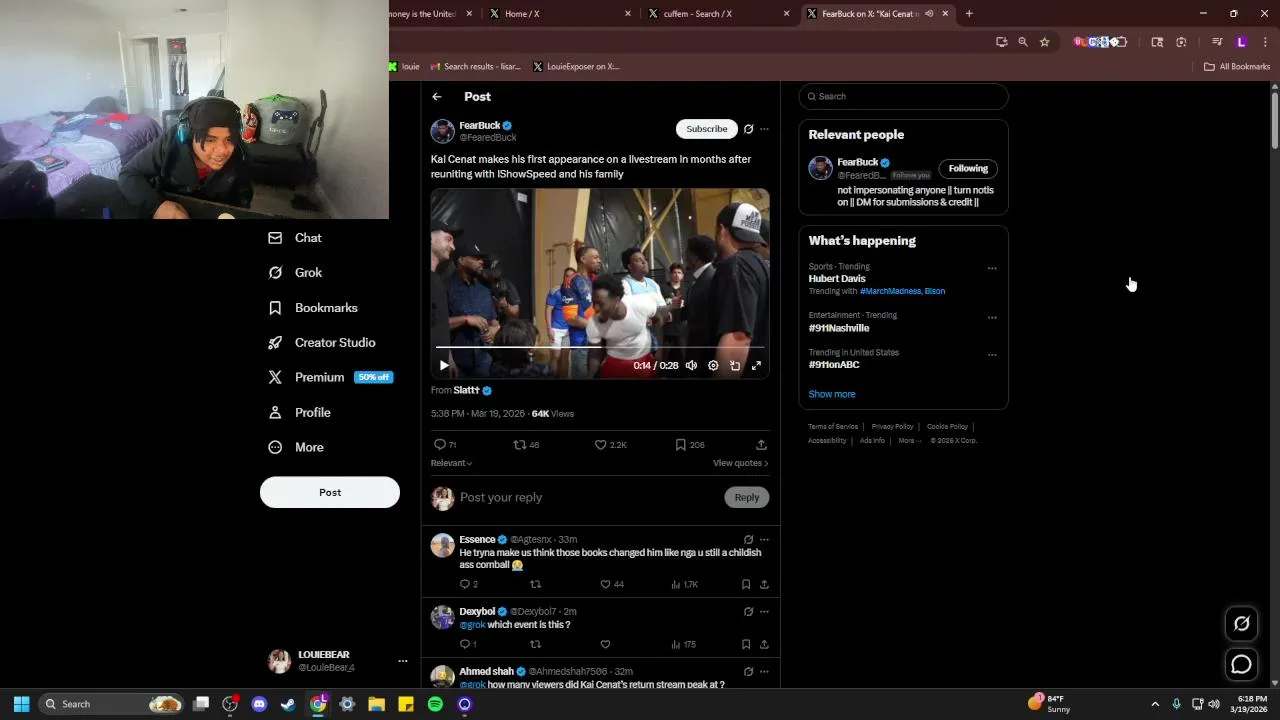The height and width of the screenshot is (720, 1280).
Task: Expand the More menu in the sidebar
Action: [296, 447]
